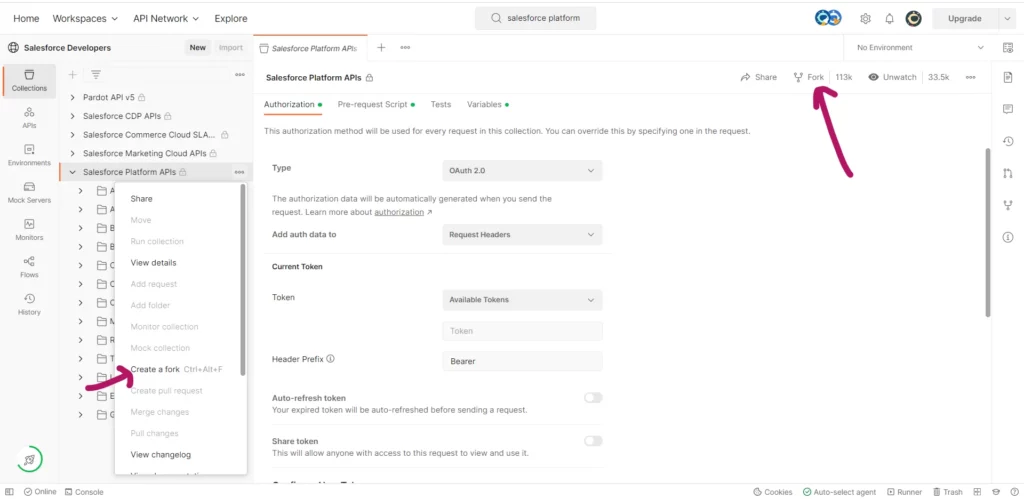This screenshot has width=1024, height=499.
Task: Open tab options three-dots next to plus
Action: click(x=405, y=47)
